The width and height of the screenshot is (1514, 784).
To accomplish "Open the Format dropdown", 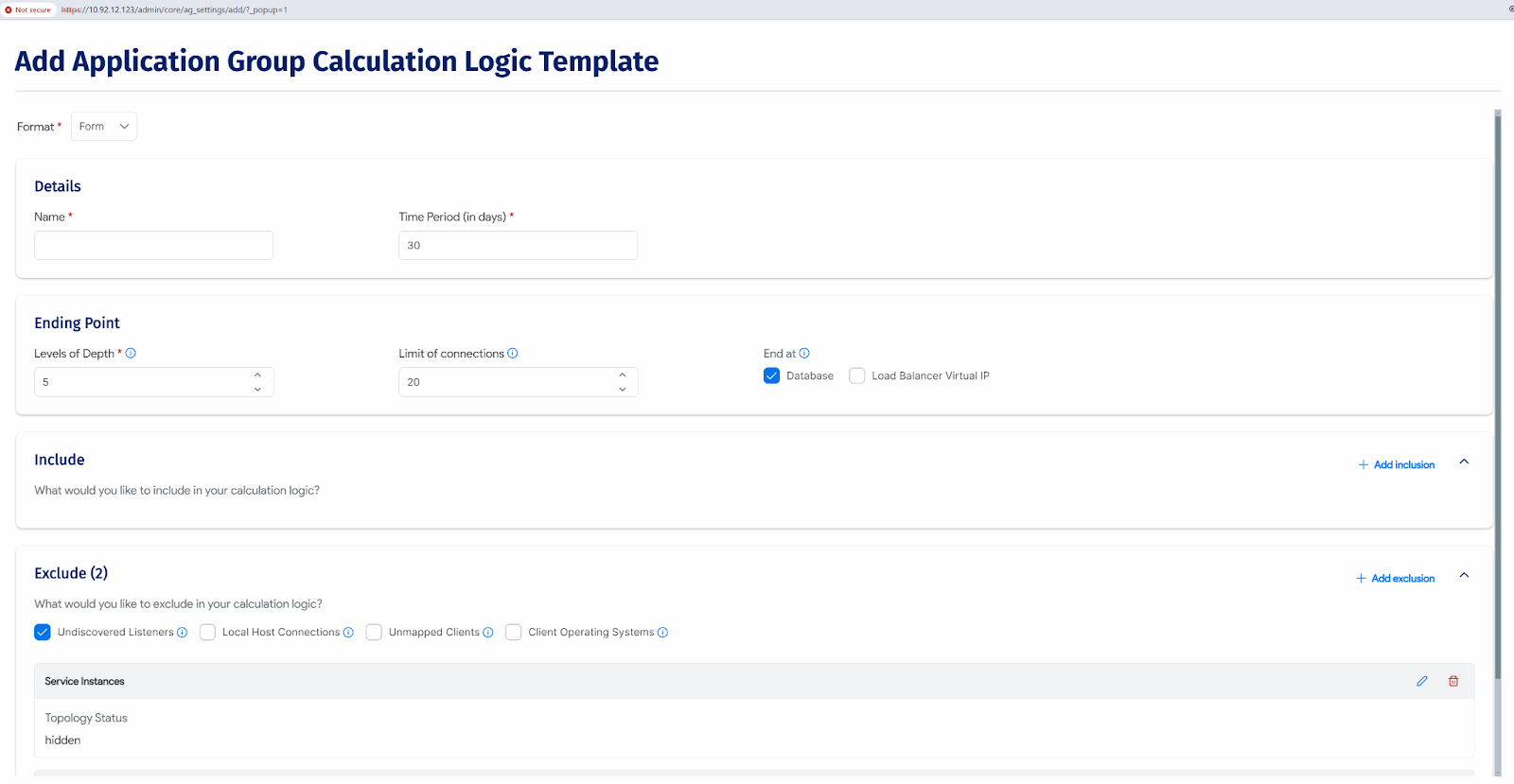I will point(104,127).
